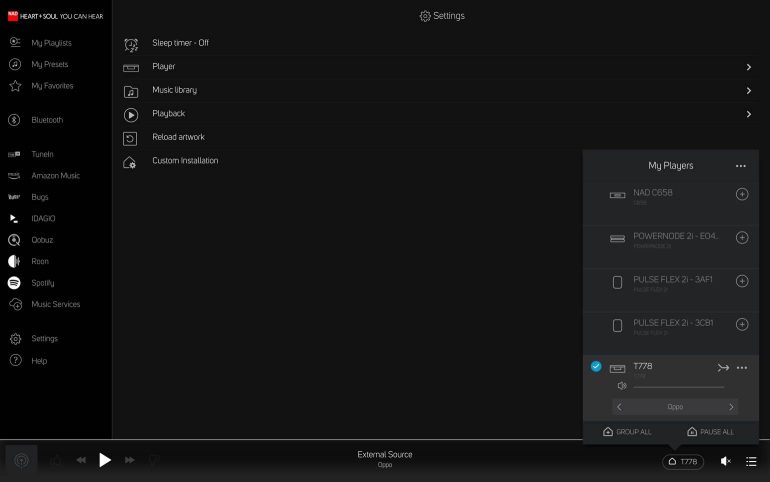The image size is (770, 482).
Task: Adjust the T778 volume slider
Action: pyautogui.click(x=678, y=386)
